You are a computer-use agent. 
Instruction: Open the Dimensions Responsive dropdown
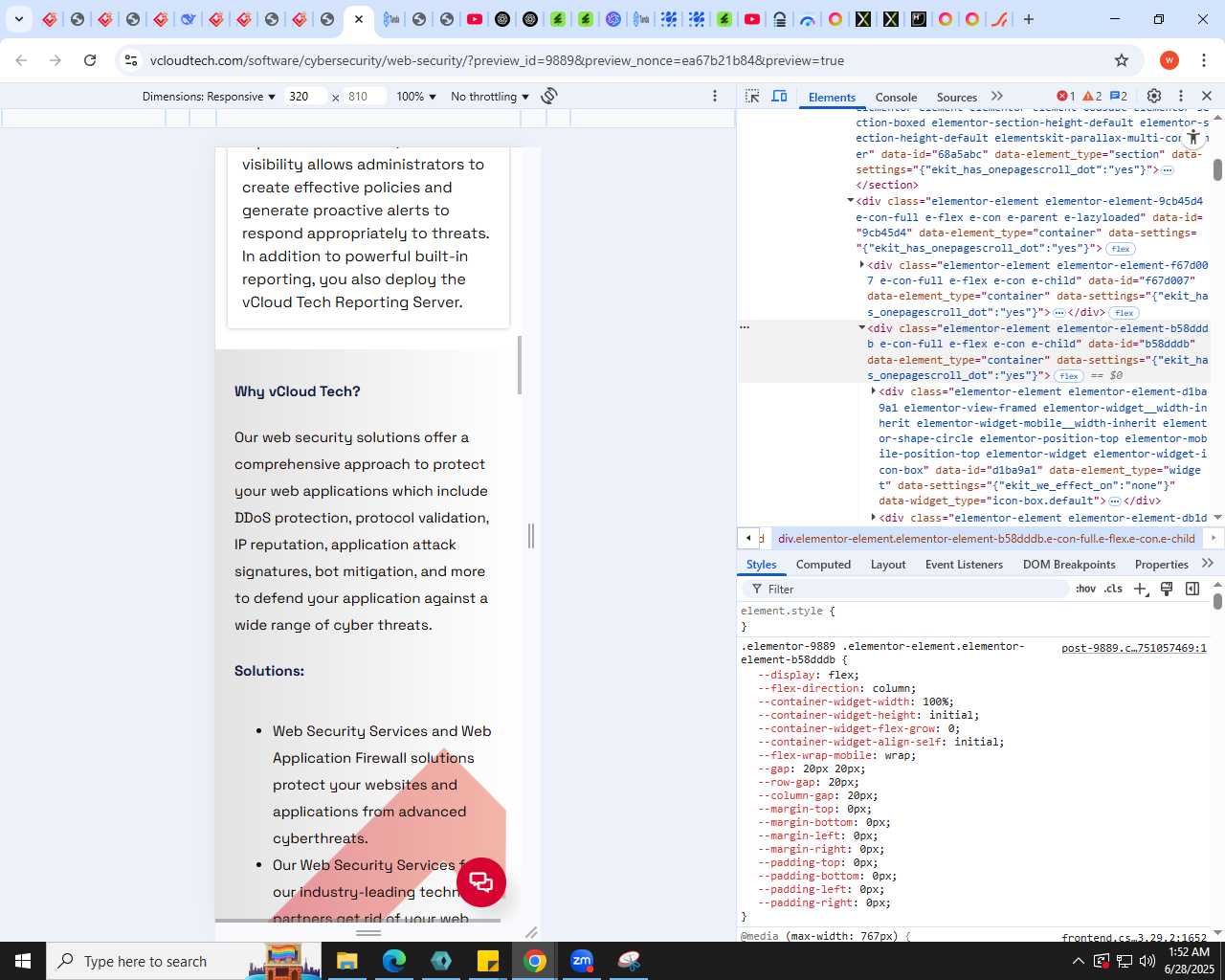click(209, 97)
